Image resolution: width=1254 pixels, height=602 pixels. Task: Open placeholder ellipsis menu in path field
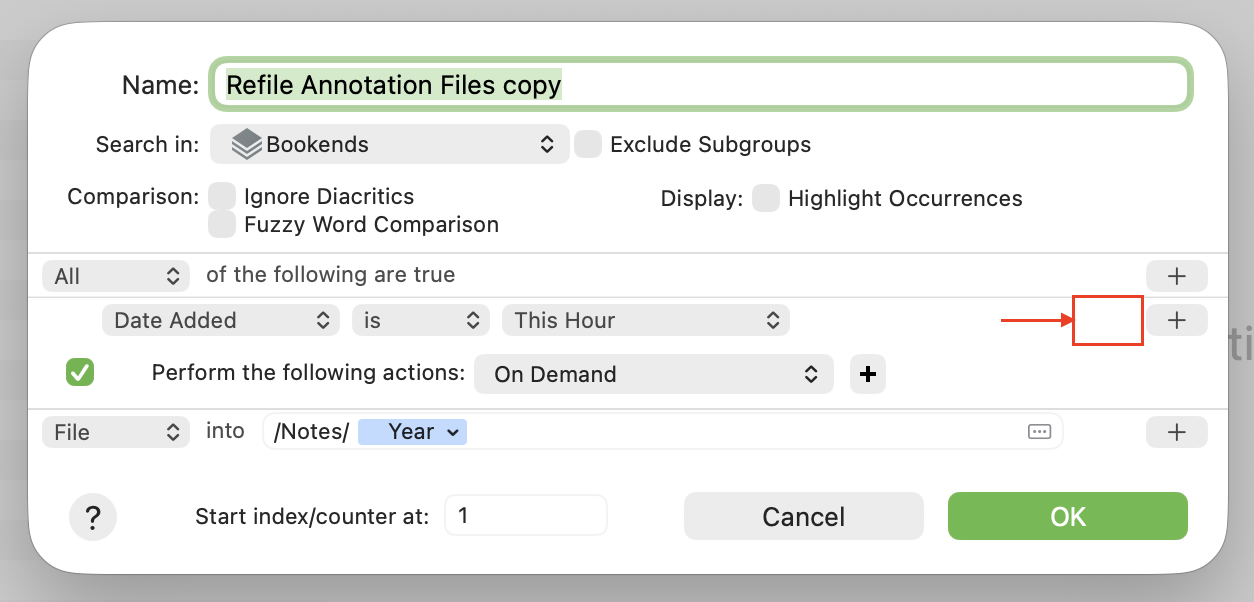tap(1039, 432)
